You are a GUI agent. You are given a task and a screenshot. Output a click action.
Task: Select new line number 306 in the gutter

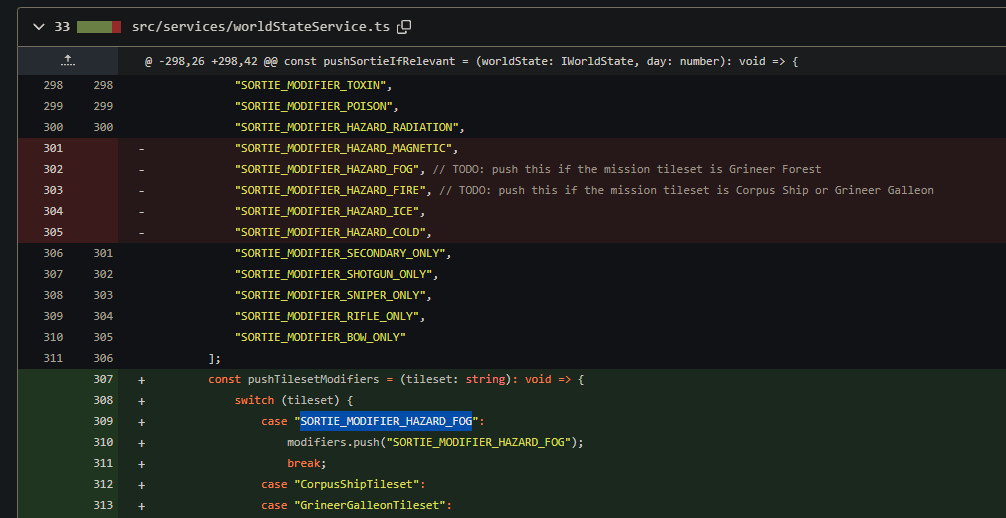click(x=102, y=358)
